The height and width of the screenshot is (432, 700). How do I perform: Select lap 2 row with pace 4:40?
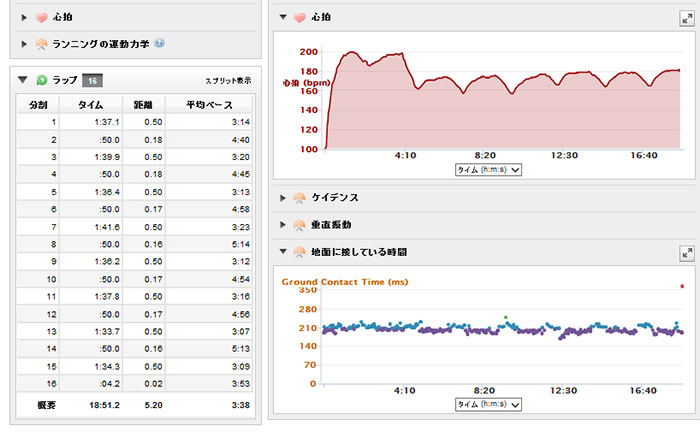[134, 140]
